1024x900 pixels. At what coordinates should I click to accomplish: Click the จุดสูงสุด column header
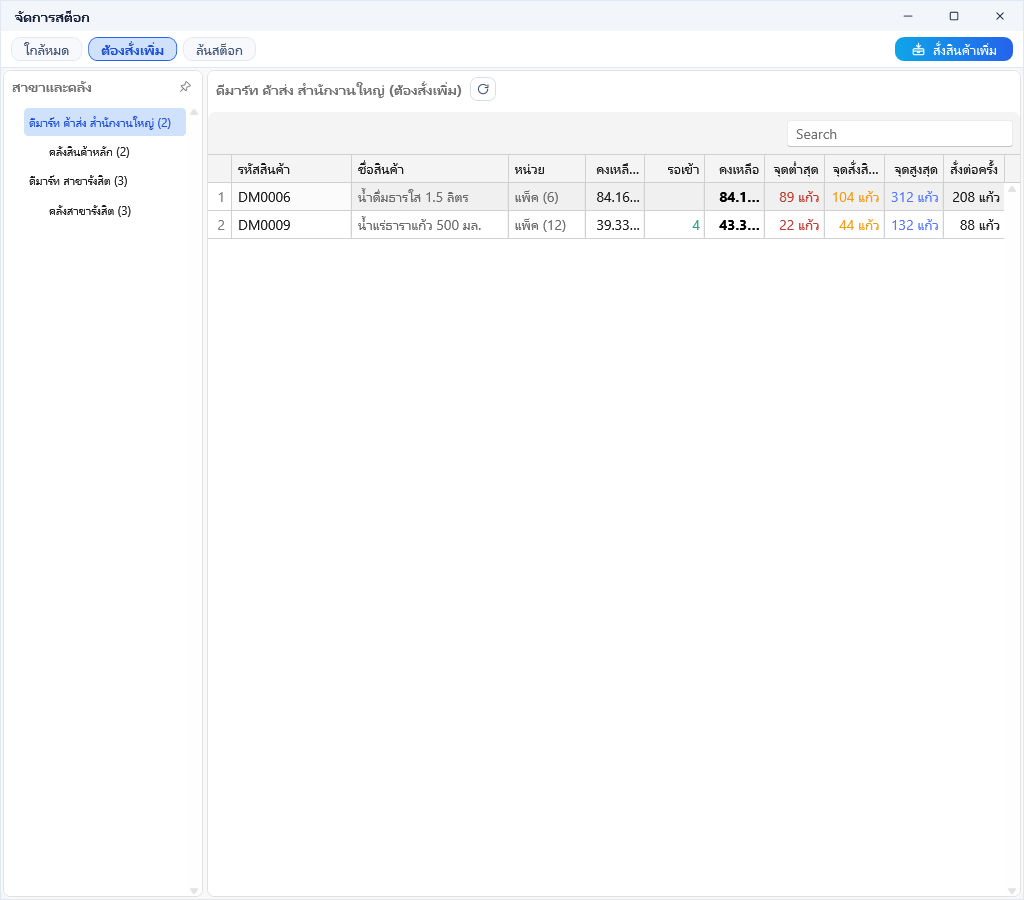pos(914,169)
